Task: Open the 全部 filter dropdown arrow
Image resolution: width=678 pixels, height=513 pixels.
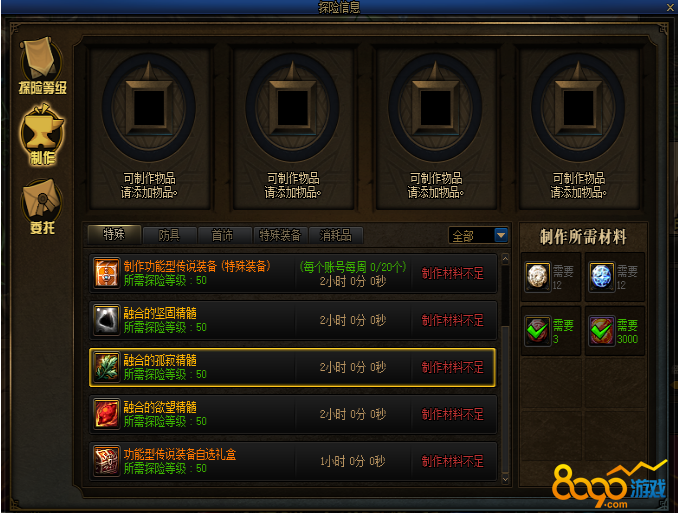Action: (x=501, y=235)
